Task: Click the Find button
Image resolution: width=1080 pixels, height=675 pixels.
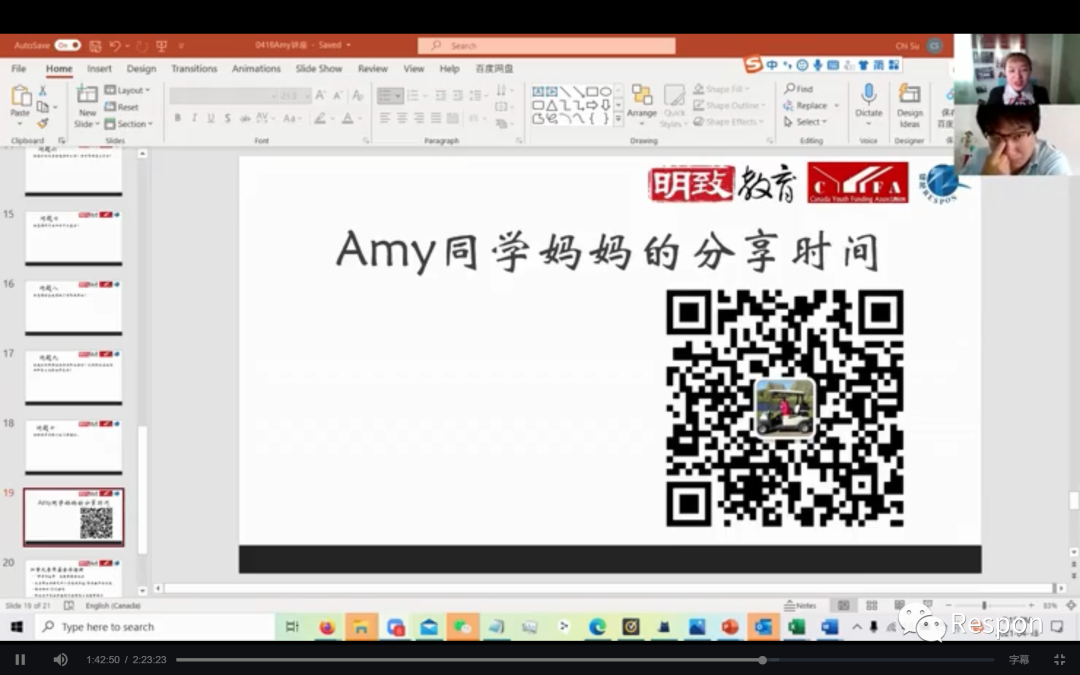Action: tap(798, 89)
